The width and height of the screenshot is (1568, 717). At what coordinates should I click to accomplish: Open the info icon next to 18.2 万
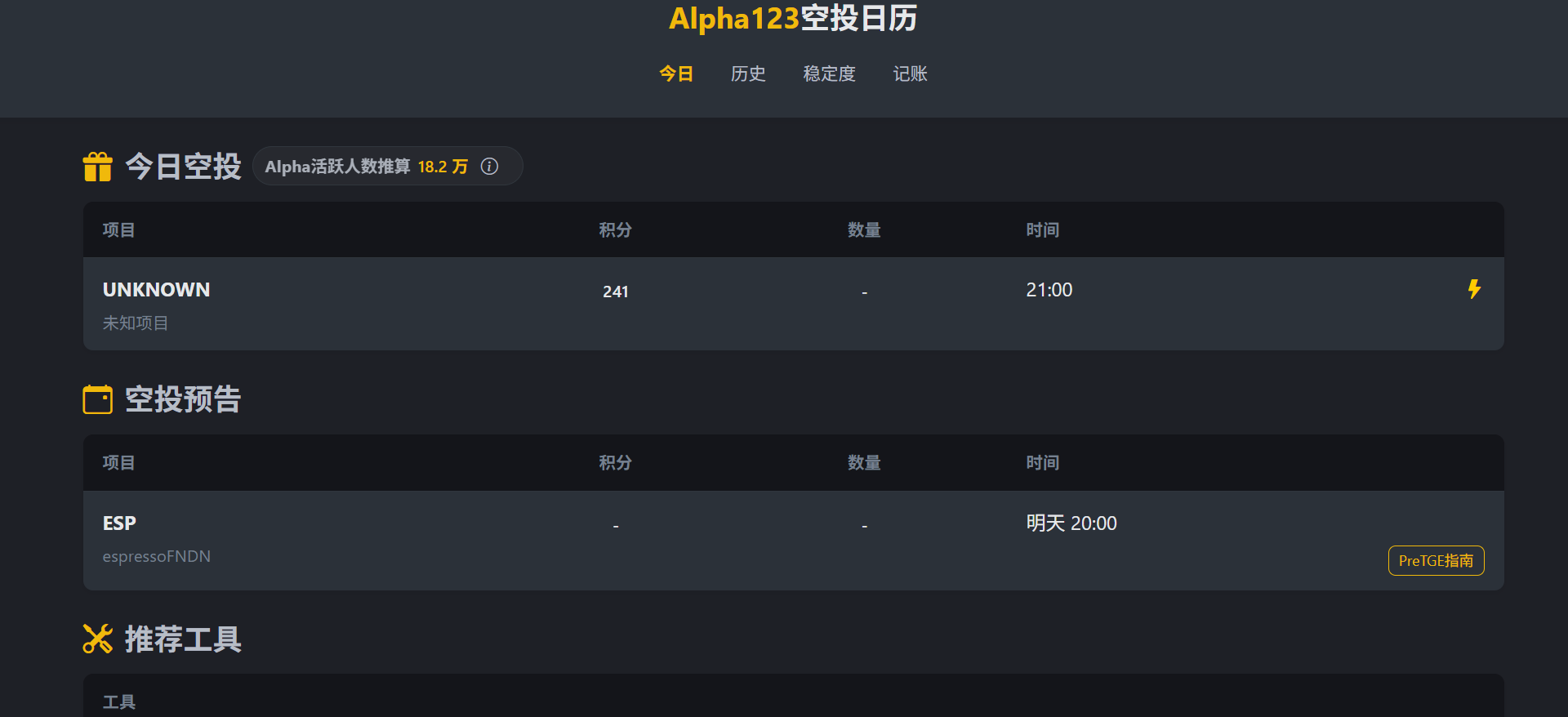point(489,167)
